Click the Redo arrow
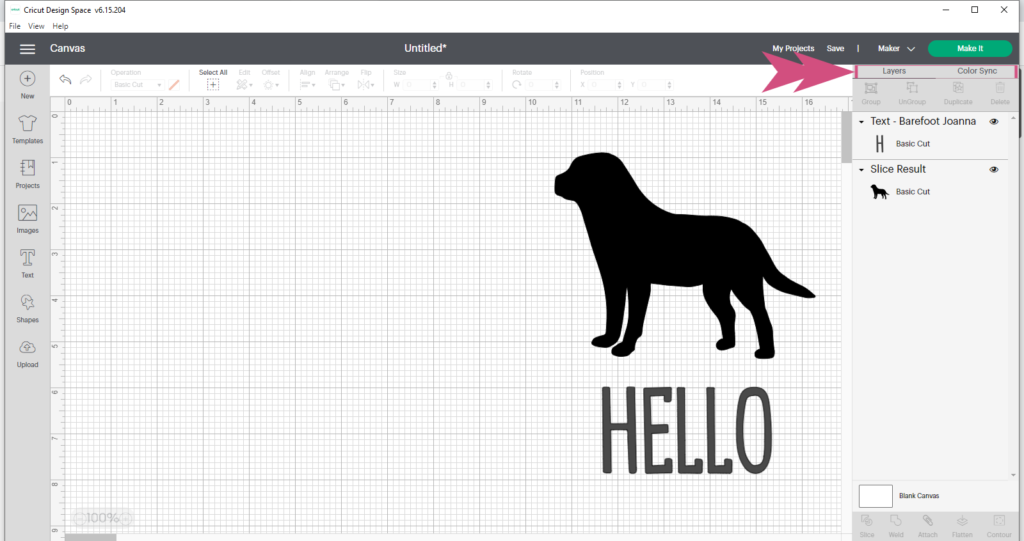 pyautogui.click(x=86, y=80)
